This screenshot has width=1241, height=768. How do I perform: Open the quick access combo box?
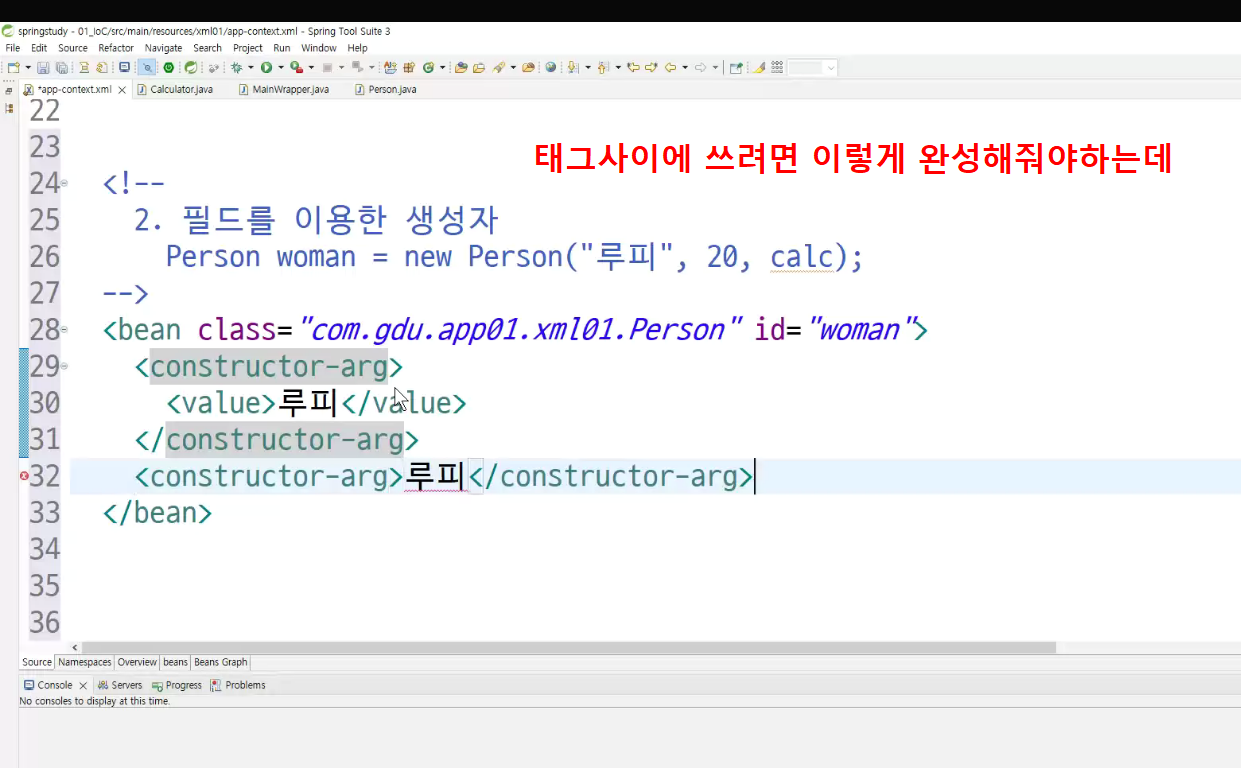click(x=812, y=68)
